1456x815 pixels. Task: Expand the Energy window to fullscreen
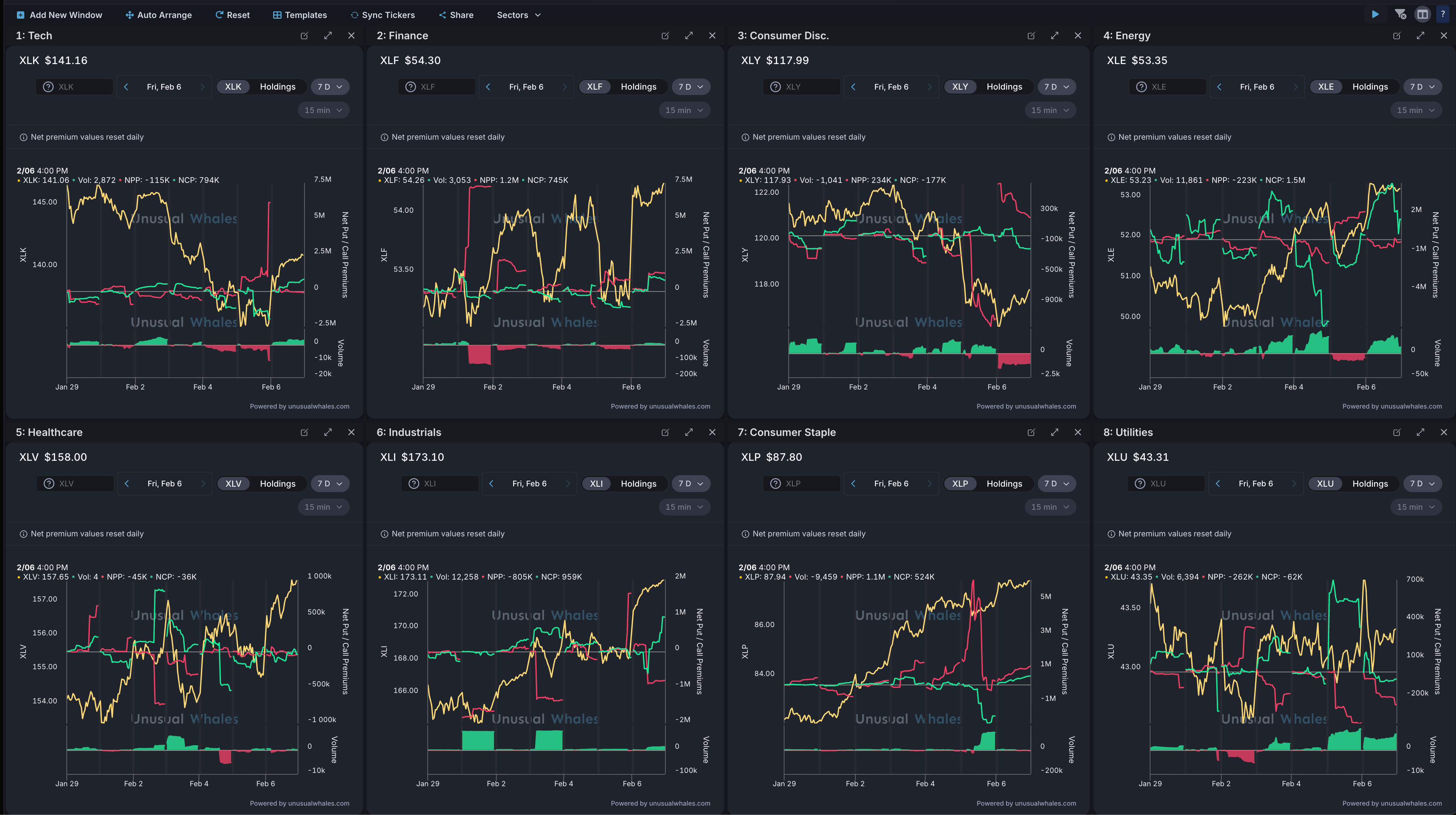coord(1420,36)
